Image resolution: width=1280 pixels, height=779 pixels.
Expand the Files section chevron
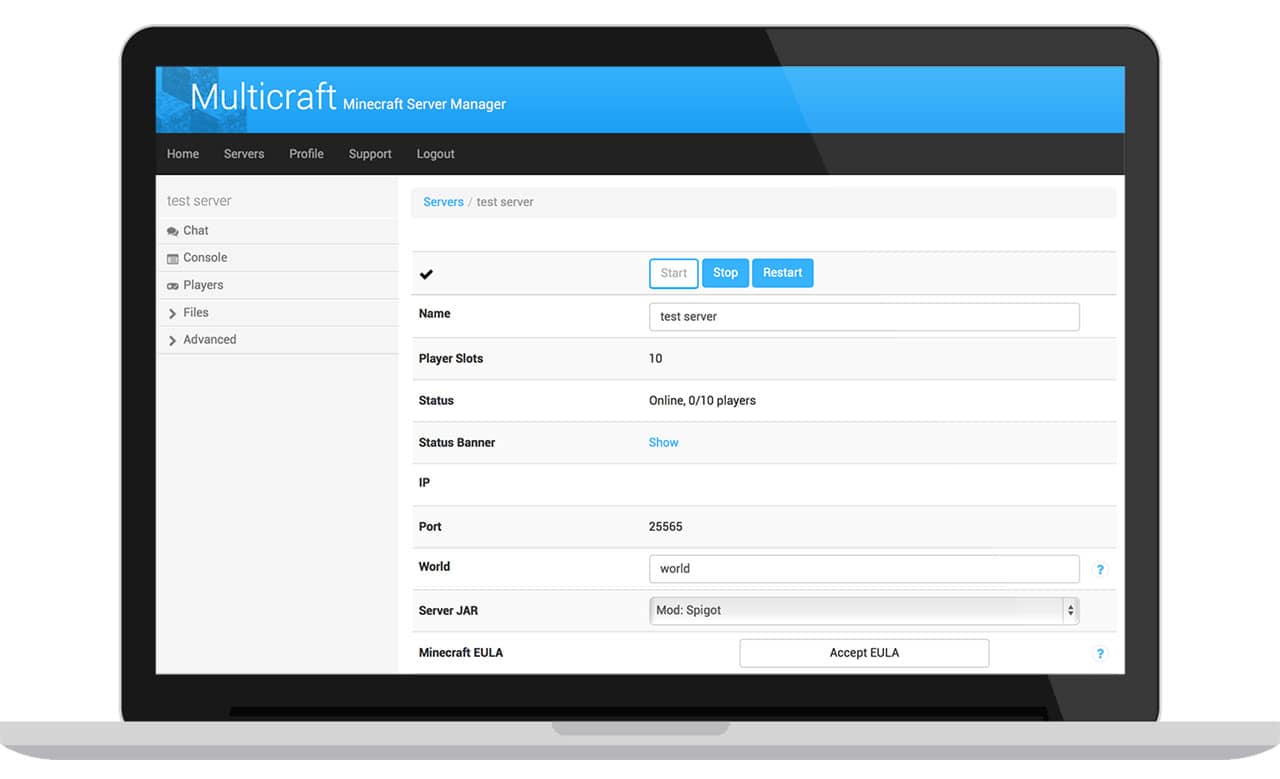173,313
